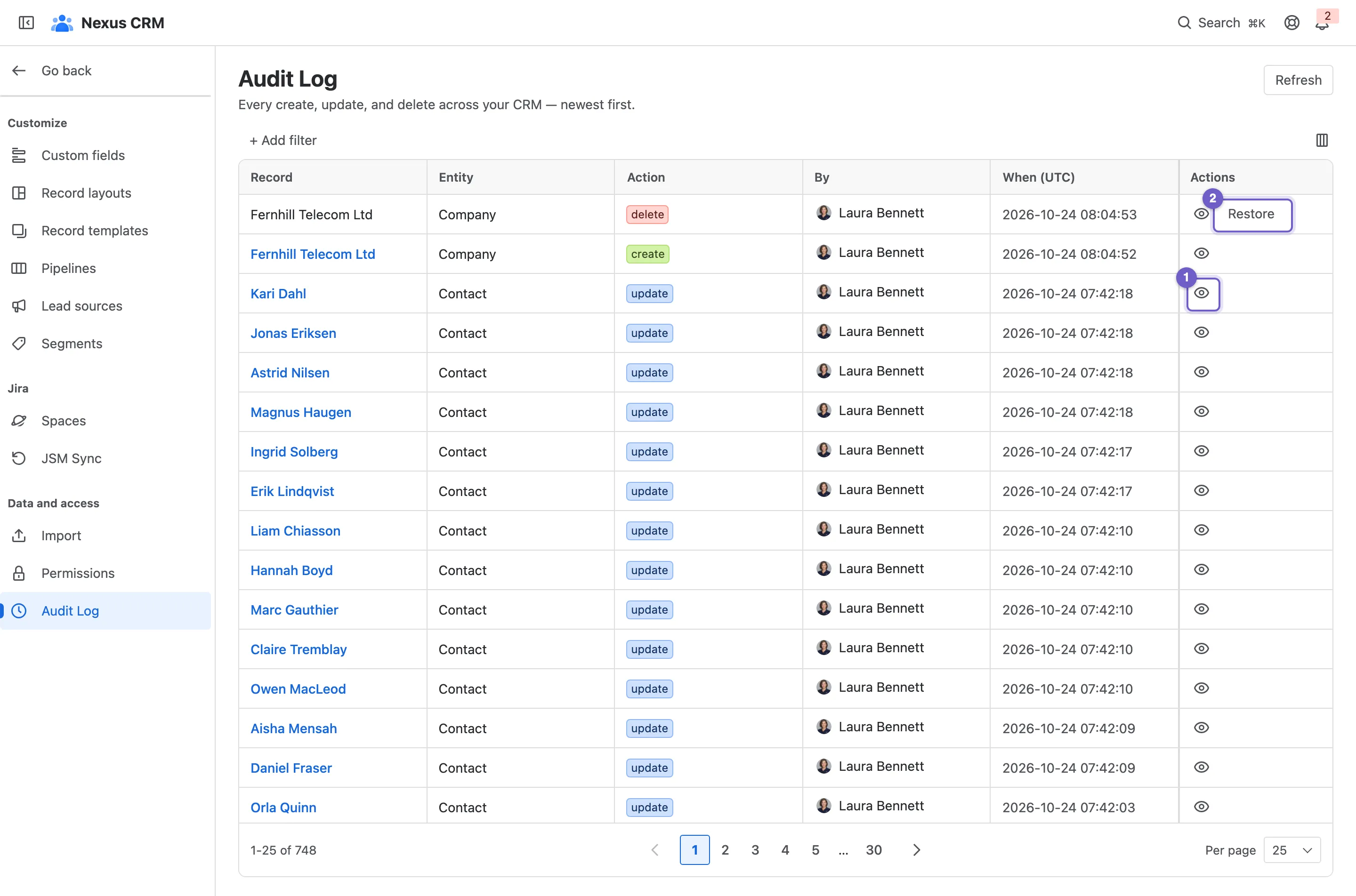
Task: Open Magnus Haugen contact link
Action: tap(301, 413)
